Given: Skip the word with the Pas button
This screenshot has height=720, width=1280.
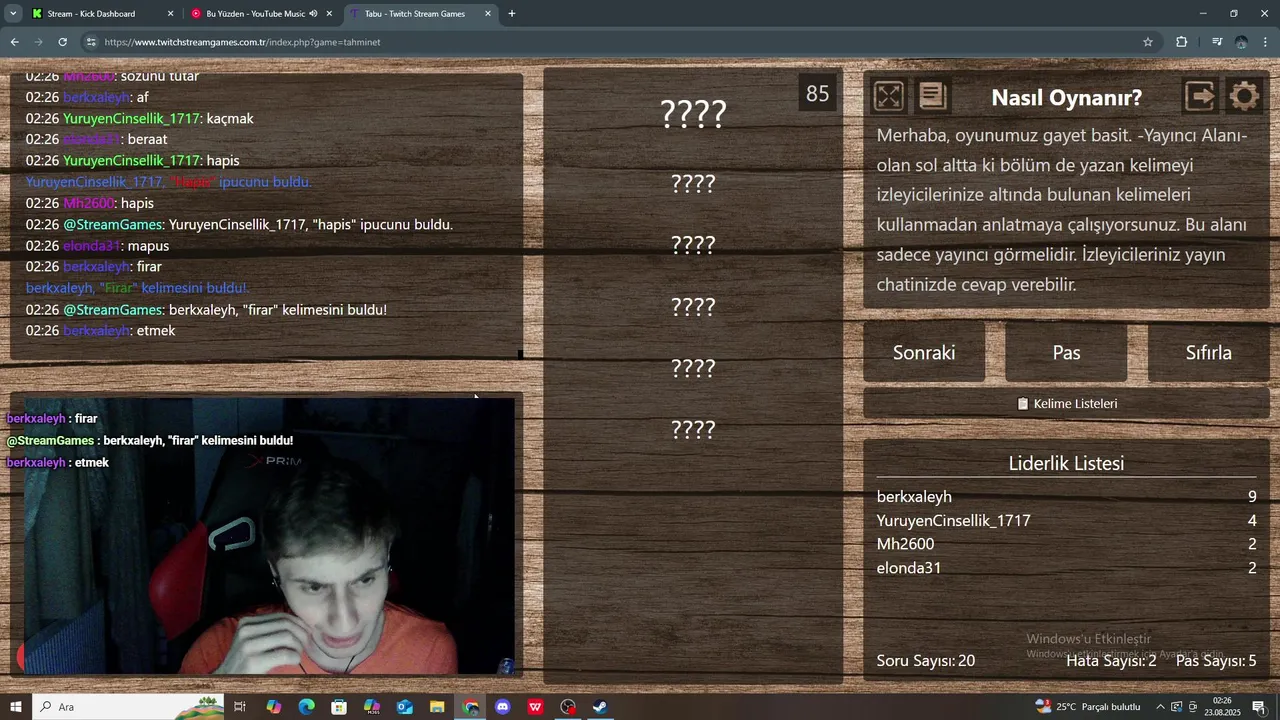Looking at the screenshot, I should pos(1066,352).
